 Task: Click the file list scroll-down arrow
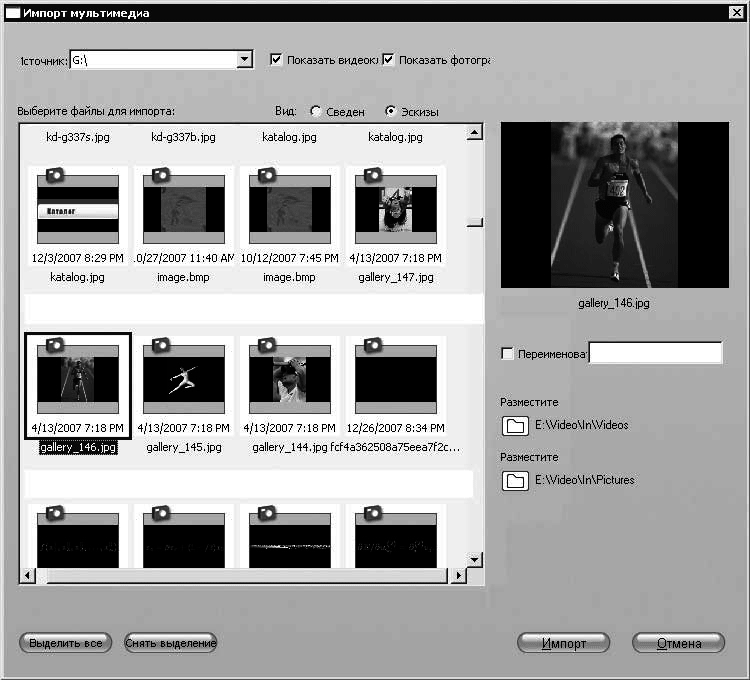click(474, 559)
